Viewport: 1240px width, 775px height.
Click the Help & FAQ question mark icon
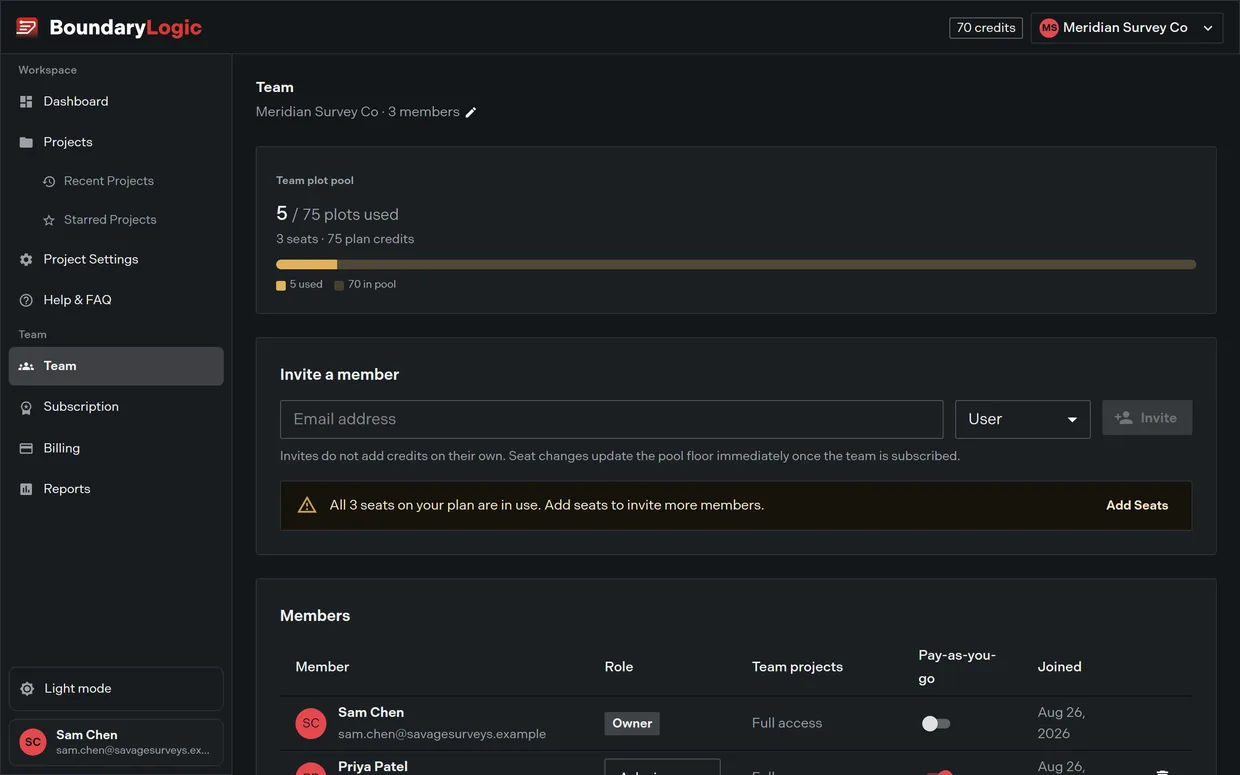pos(26,300)
